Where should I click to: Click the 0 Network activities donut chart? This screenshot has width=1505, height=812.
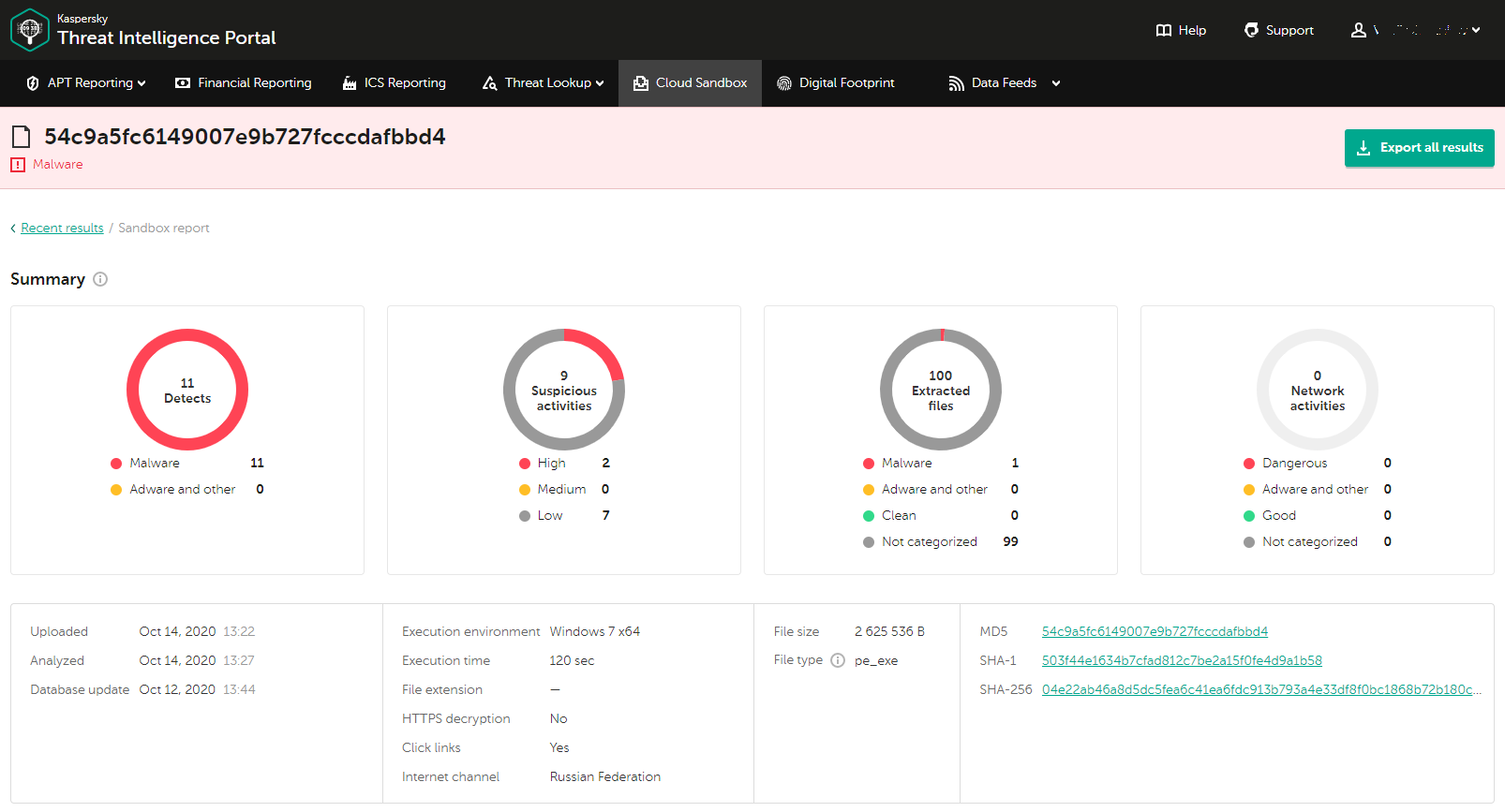(x=1318, y=390)
